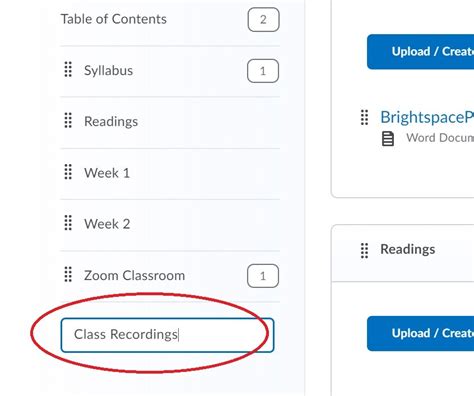Click the drag handle beside Syllabus

(x=68, y=69)
